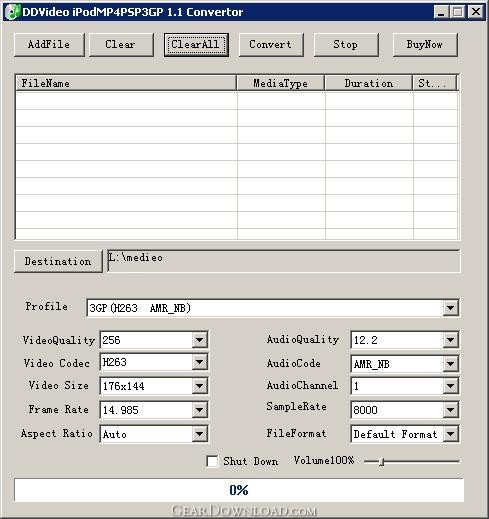Open the FileFormat dropdown

(450, 434)
